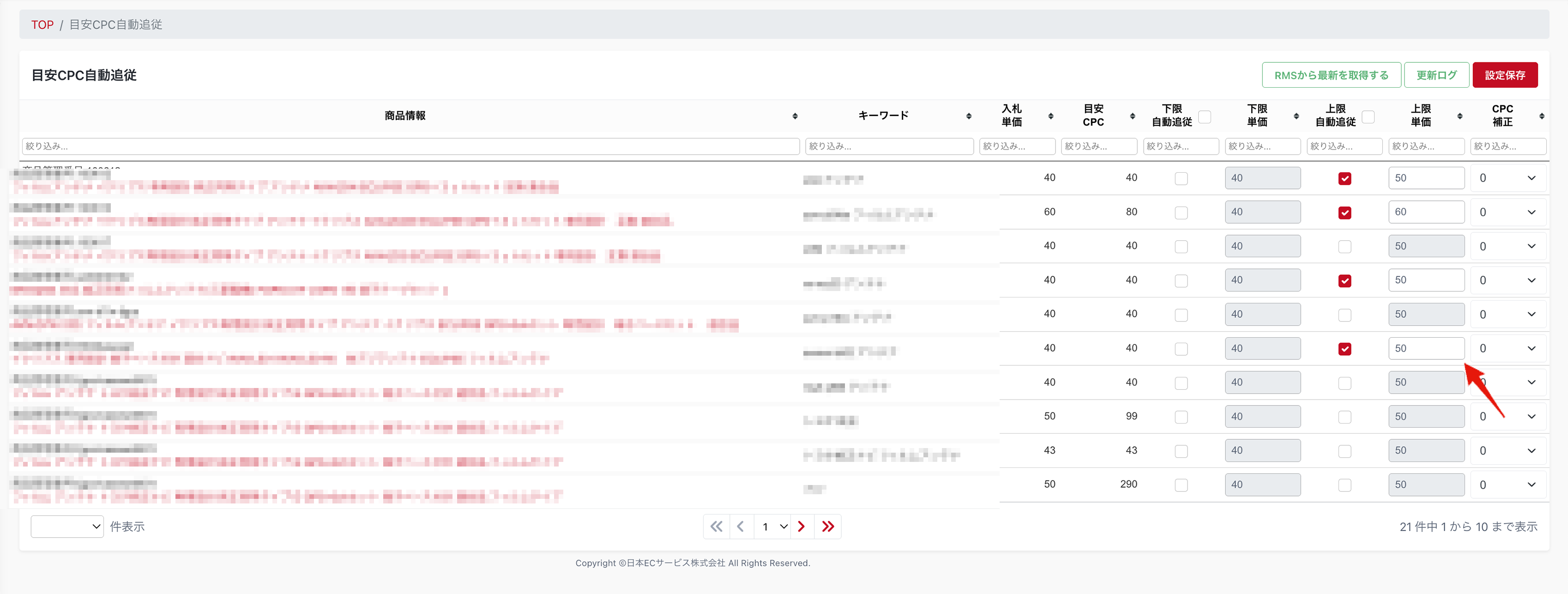1568x594 pixels.
Task: Open the 件表示 rows-per-page dropdown
Action: (x=67, y=527)
